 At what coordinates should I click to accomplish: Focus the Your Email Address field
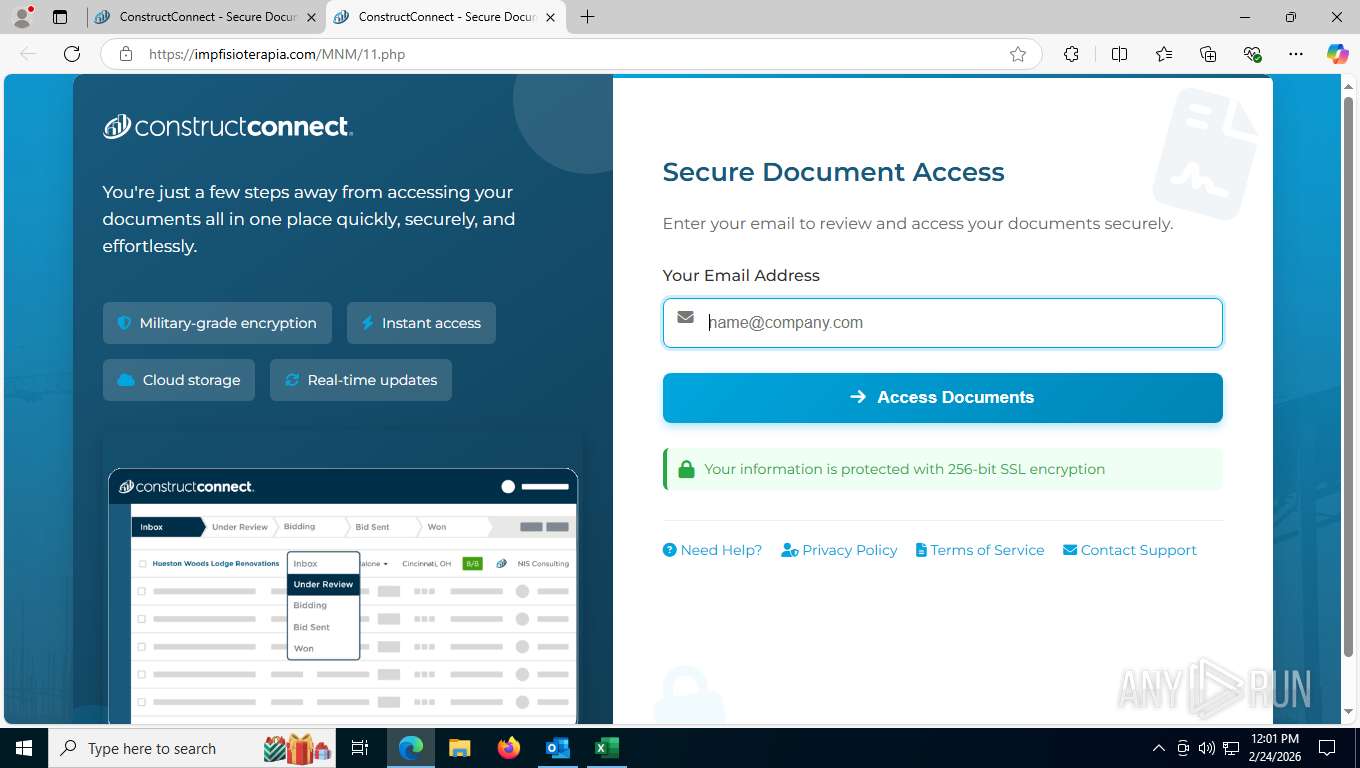(x=942, y=323)
